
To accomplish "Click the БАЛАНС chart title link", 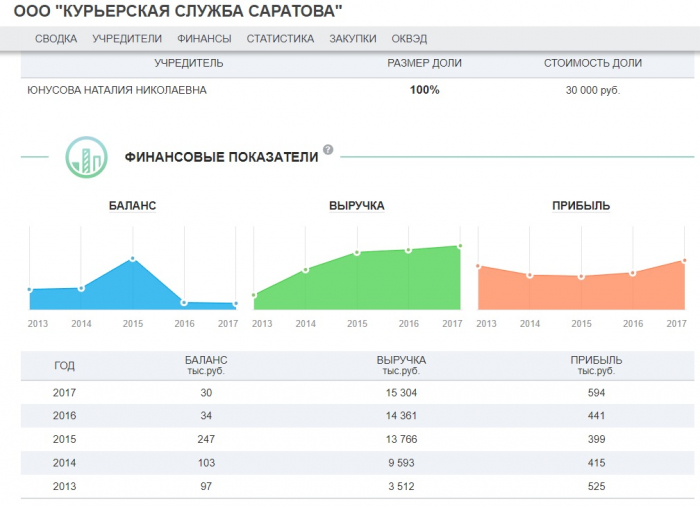I will click(x=133, y=205).
